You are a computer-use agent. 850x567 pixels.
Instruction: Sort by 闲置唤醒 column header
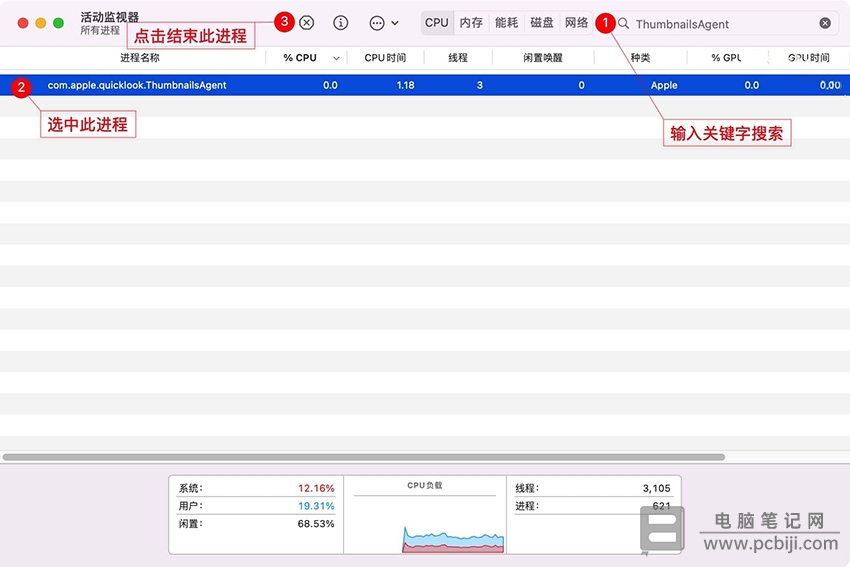[543, 57]
